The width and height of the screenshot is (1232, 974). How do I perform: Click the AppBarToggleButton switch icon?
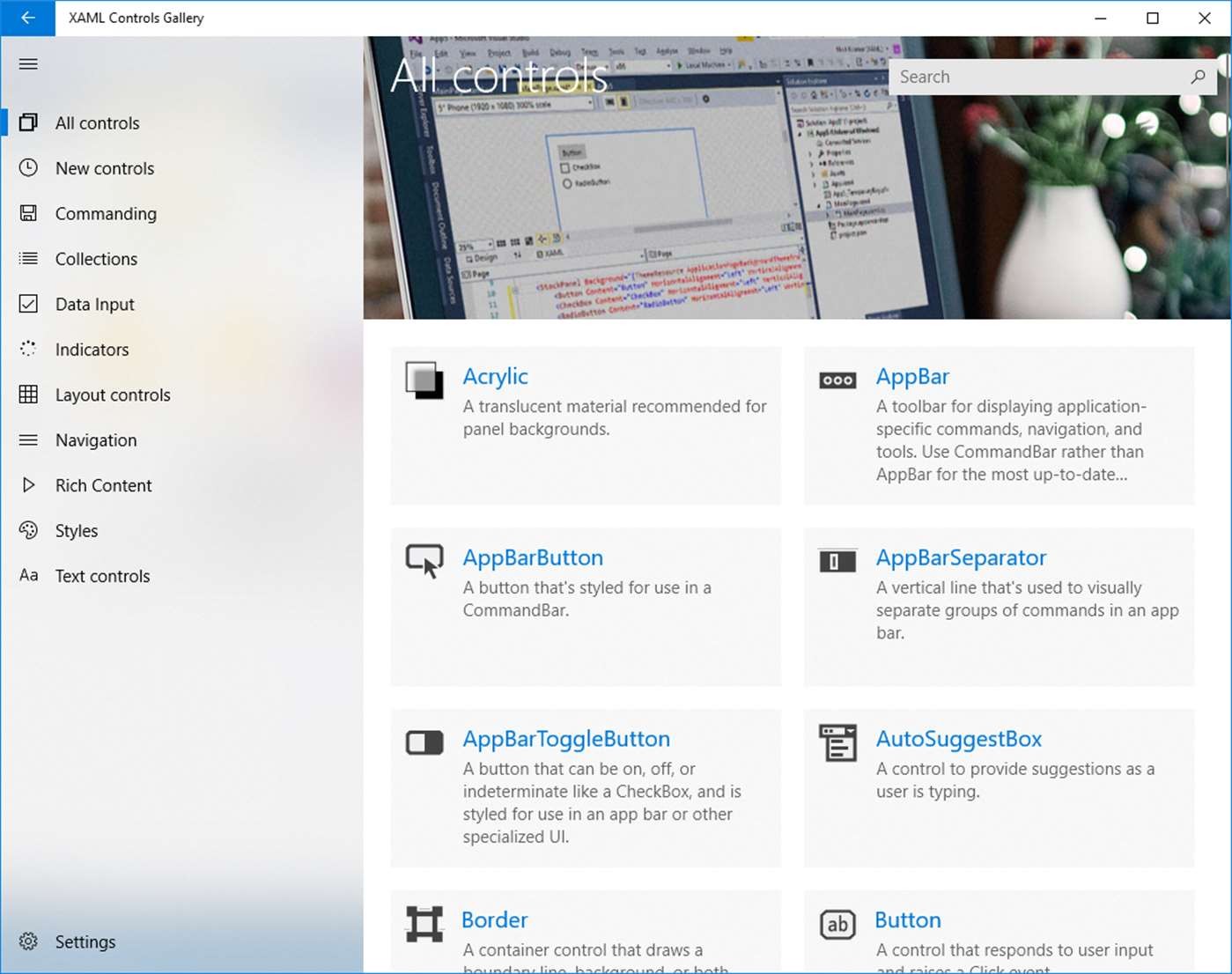424,742
